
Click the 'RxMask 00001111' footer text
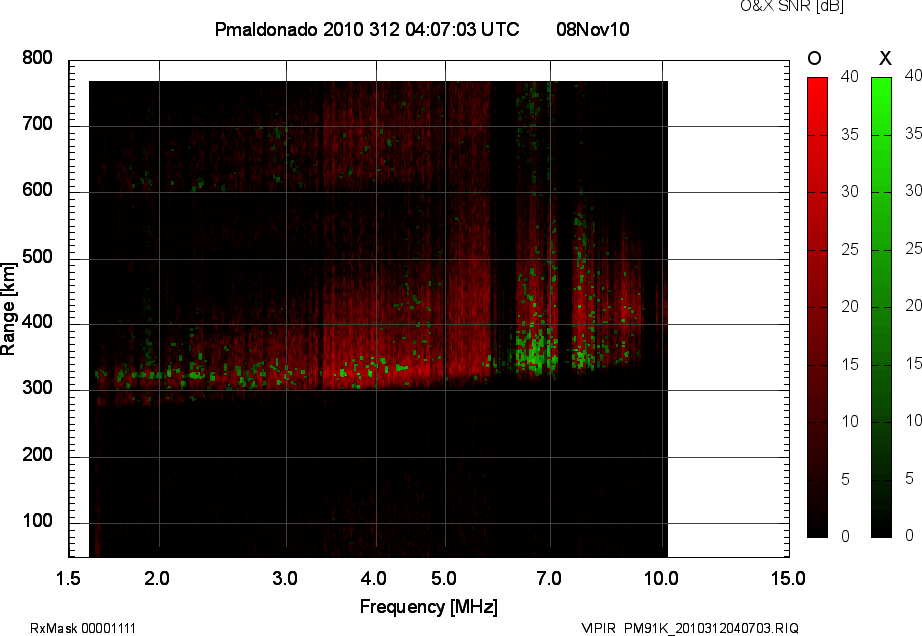click(83, 628)
